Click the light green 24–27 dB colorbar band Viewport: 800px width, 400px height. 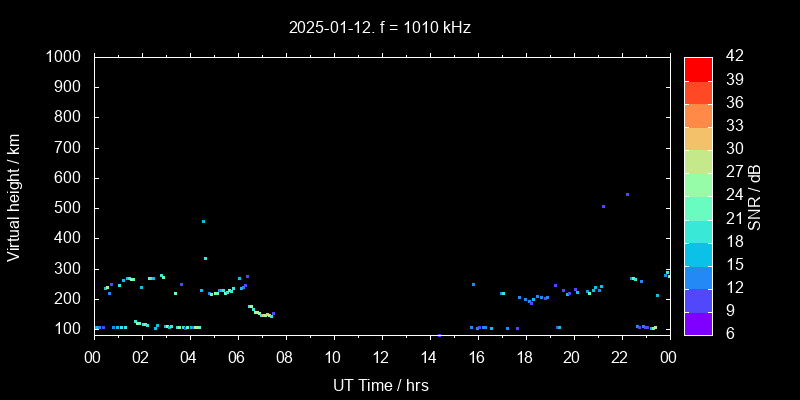697,183
